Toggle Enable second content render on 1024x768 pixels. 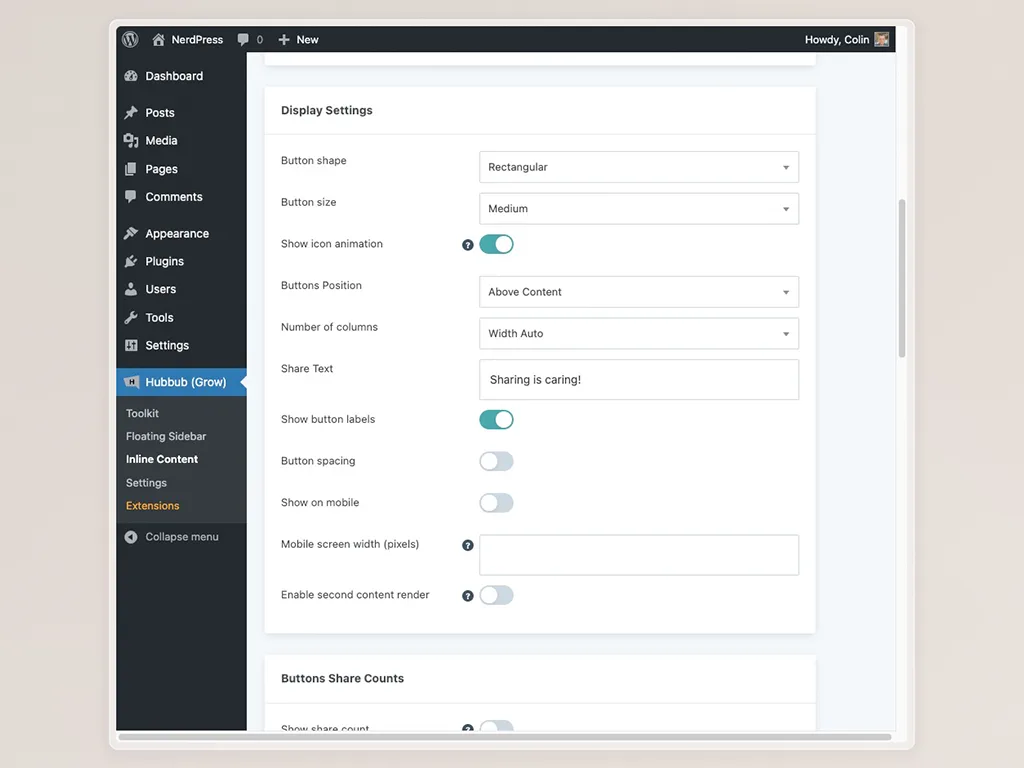click(496, 595)
